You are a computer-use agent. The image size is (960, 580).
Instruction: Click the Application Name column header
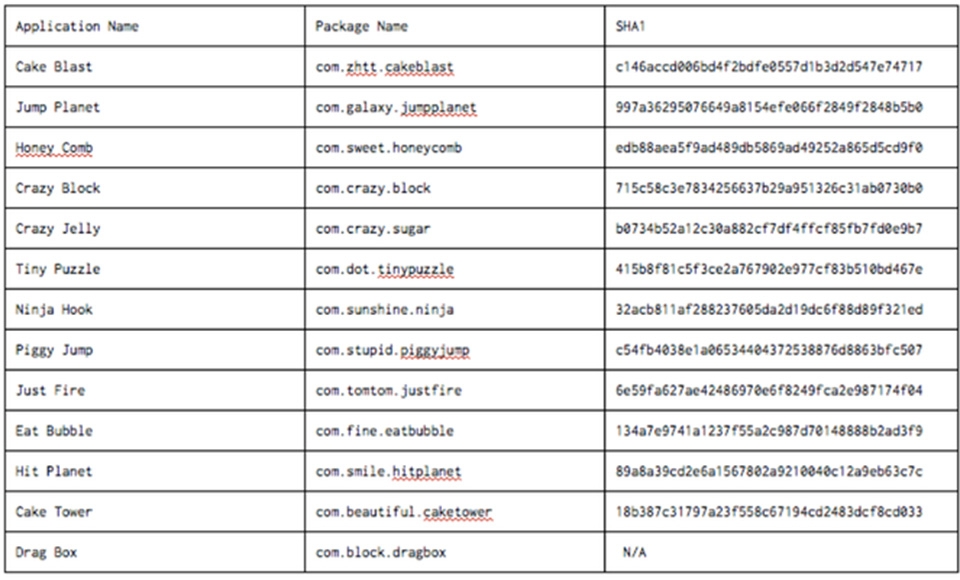tap(155, 26)
